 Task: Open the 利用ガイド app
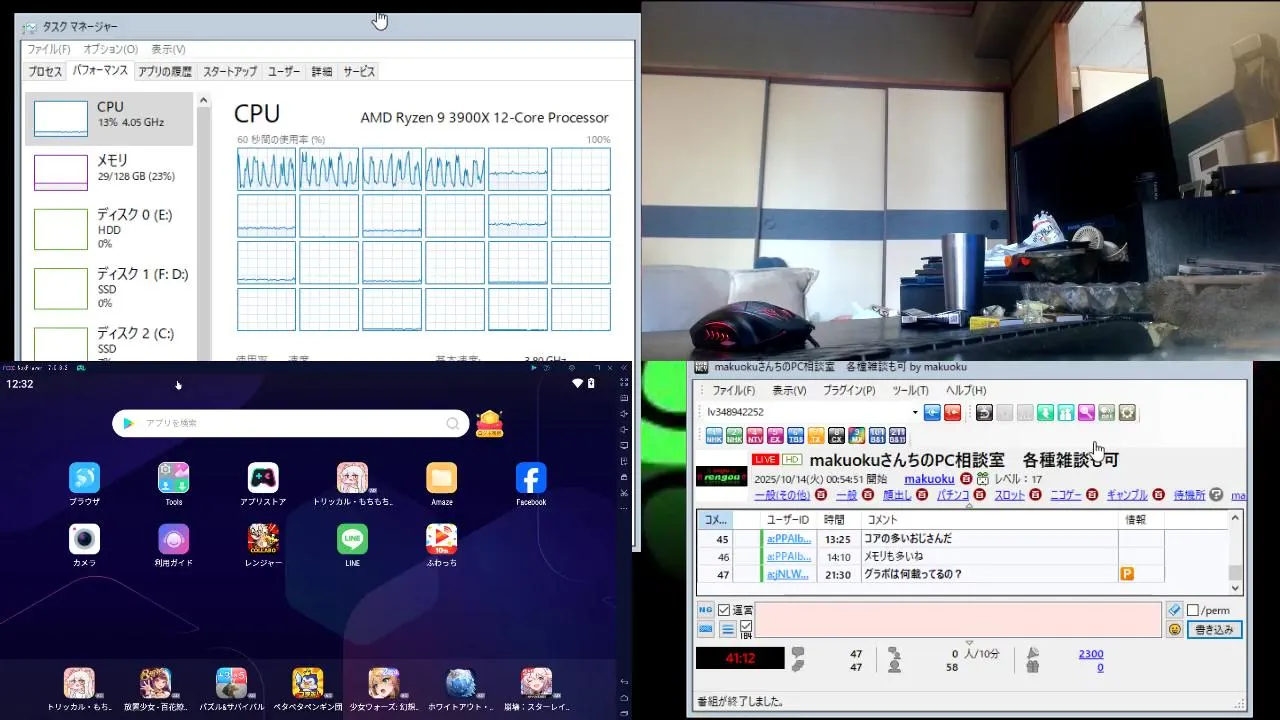coord(174,539)
